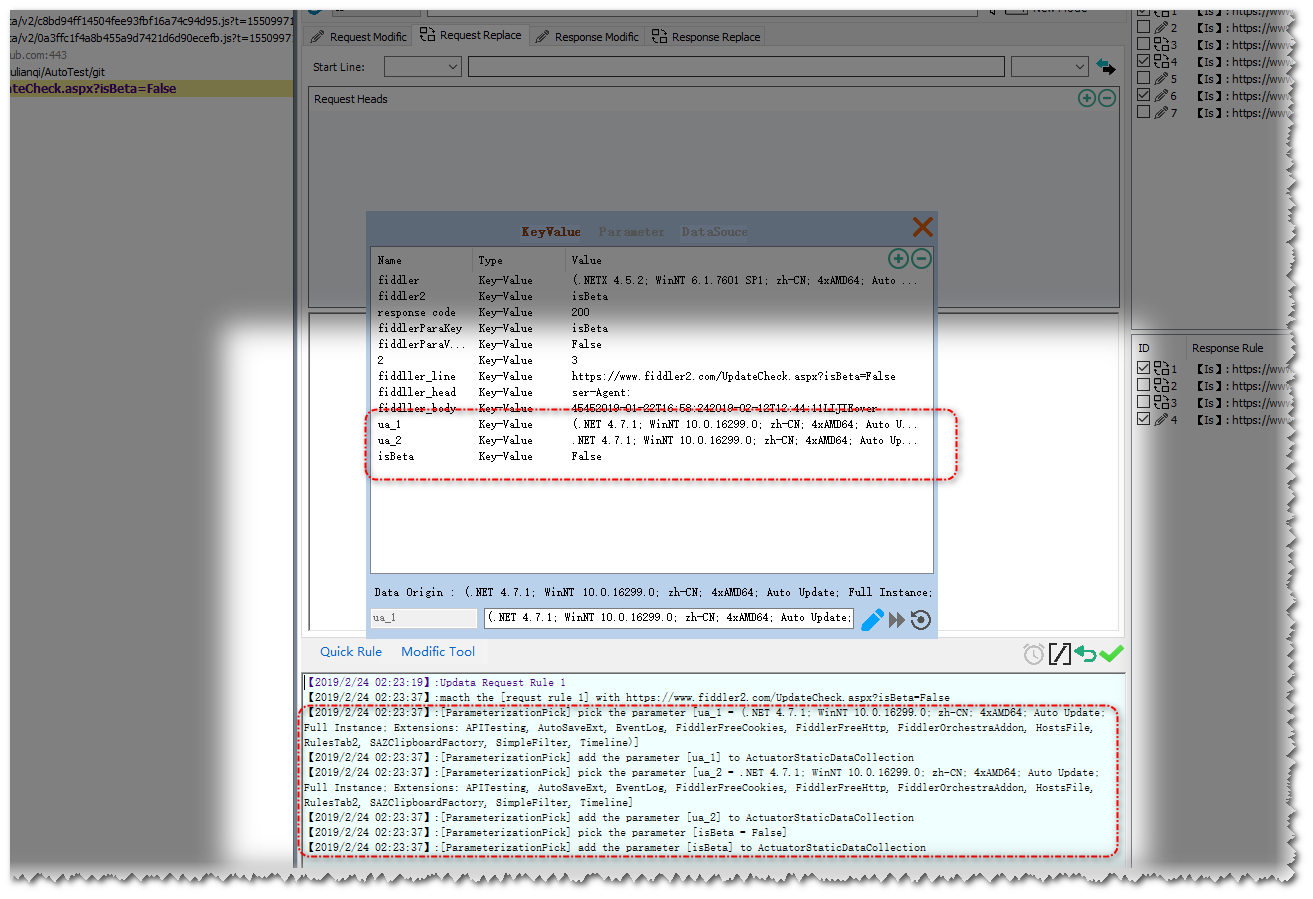Uncheck checkbox for request rule 4
This screenshot has height=899, width=1313.
click(x=1144, y=62)
